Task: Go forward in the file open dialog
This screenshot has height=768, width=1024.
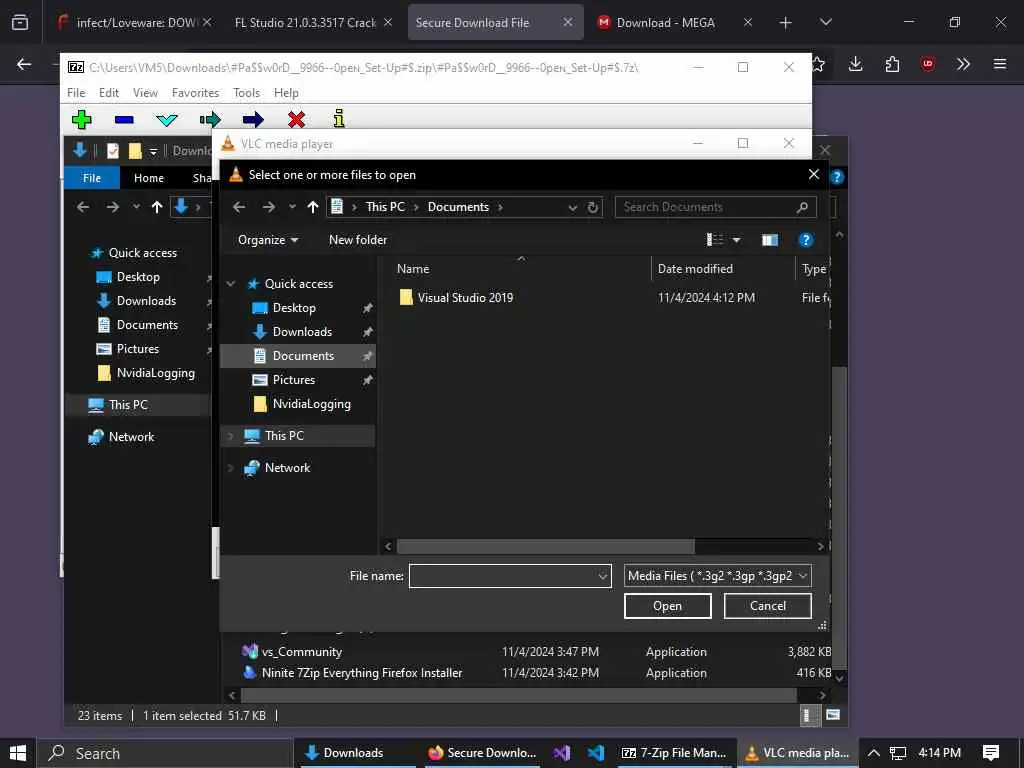Action: coord(268,207)
